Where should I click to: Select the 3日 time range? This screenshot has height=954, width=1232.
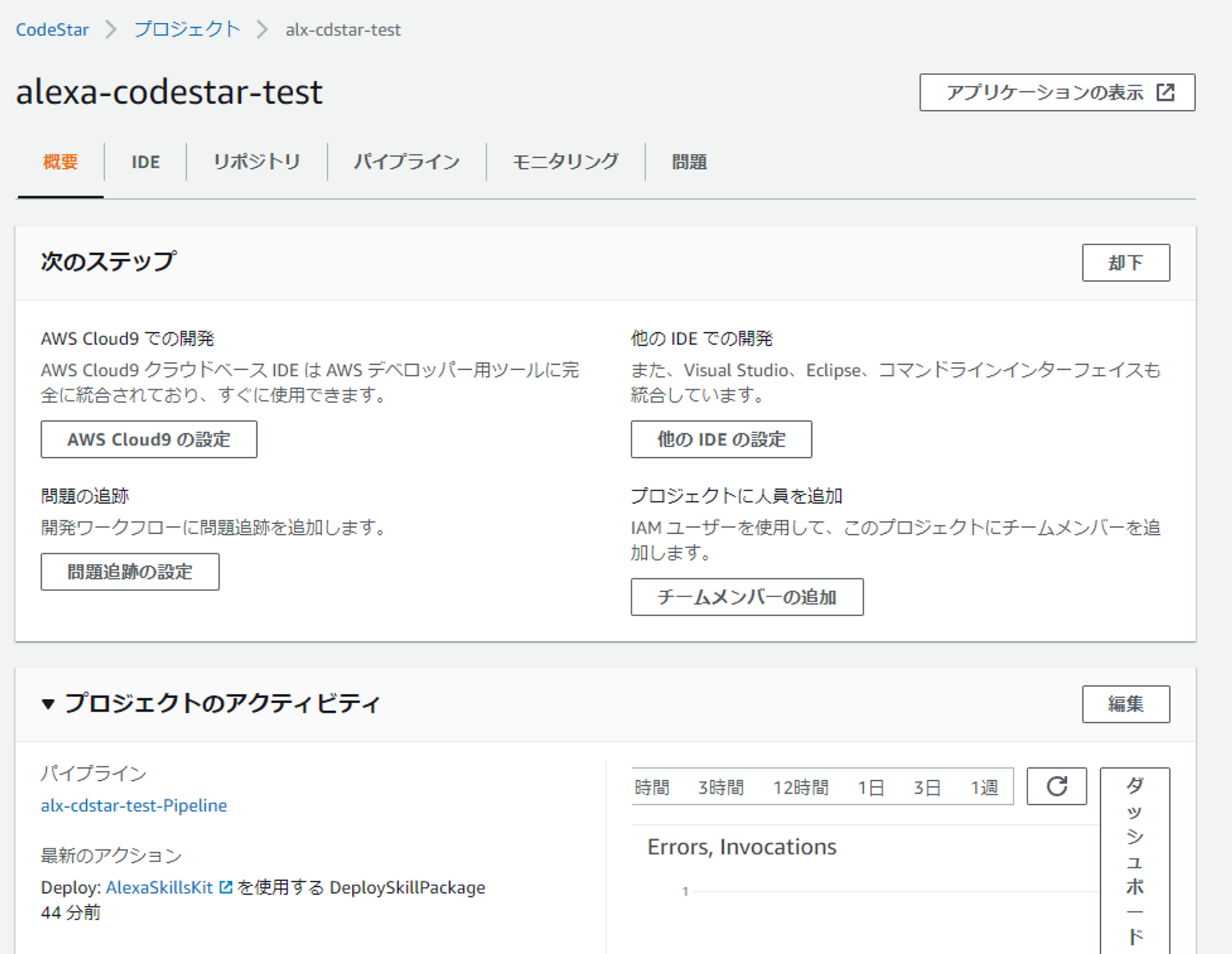[x=927, y=787]
